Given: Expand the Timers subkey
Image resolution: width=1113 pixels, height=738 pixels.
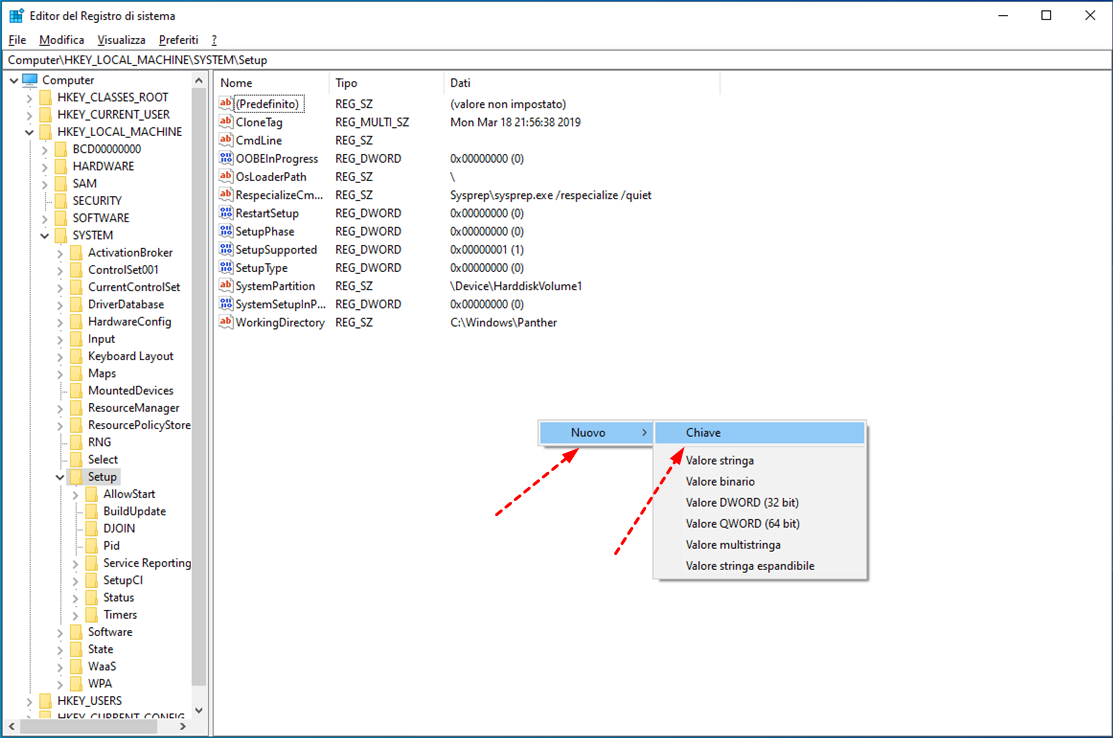Looking at the screenshot, I should tap(75, 615).
